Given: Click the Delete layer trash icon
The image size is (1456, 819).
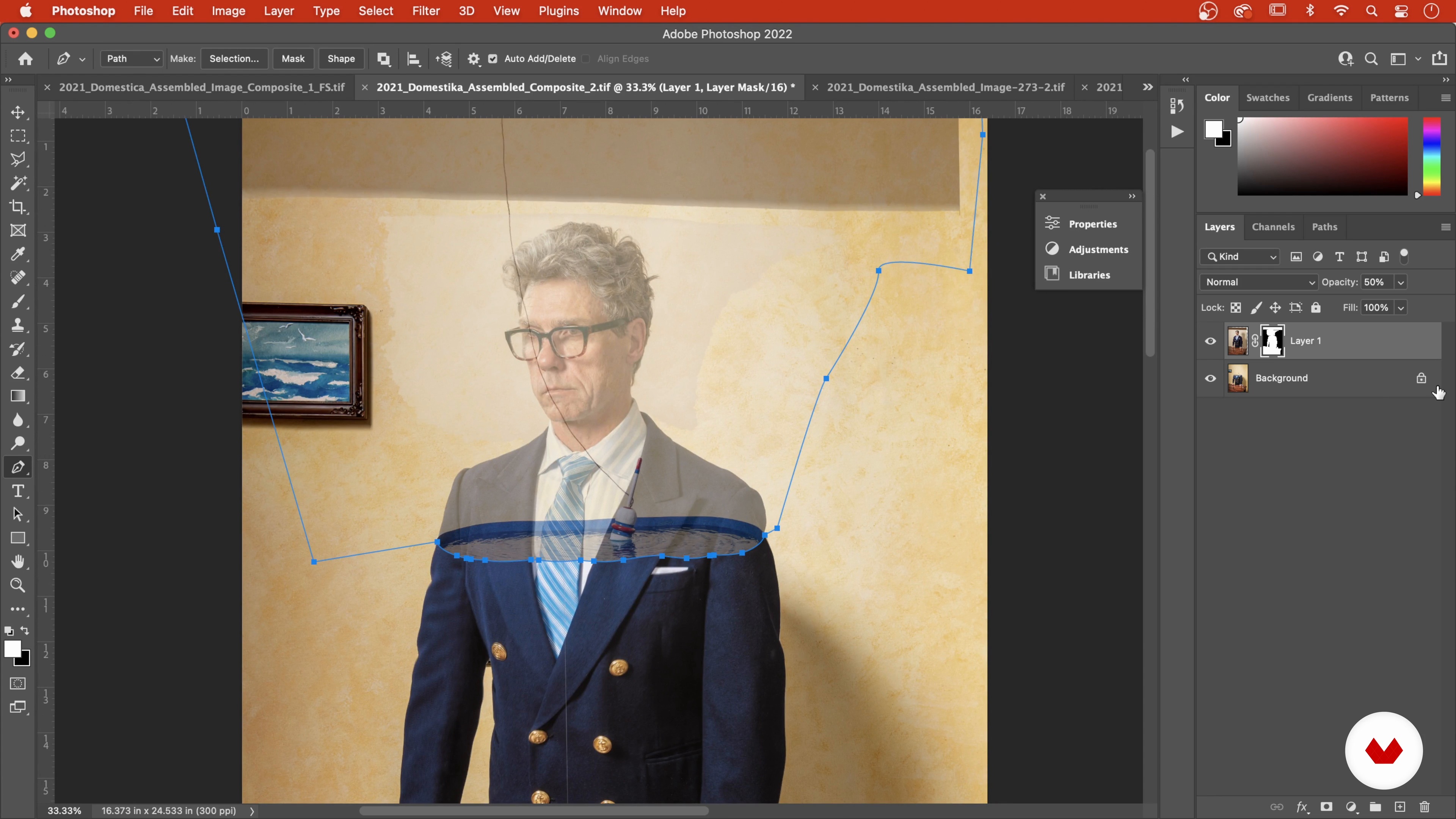Looking at the screenshot, I should pyautogui.click(x=1425, y=806).
